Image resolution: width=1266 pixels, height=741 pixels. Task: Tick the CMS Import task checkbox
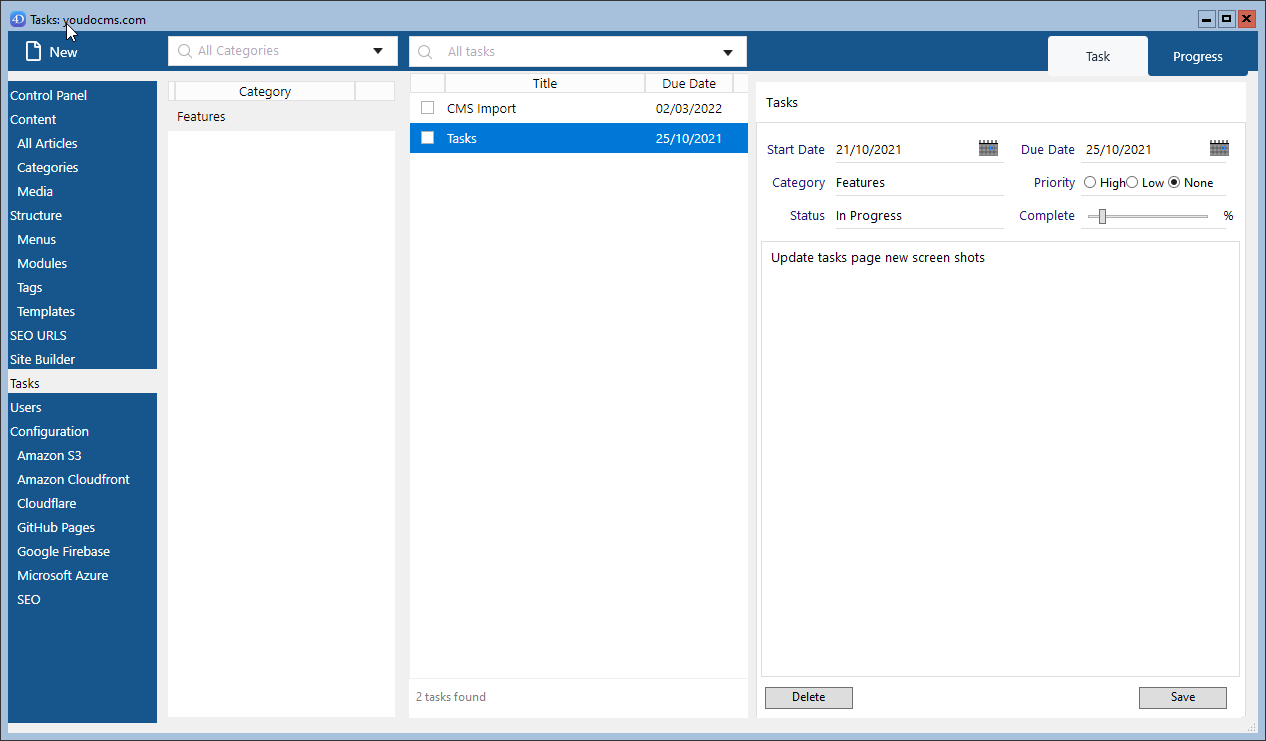click(428, 108)
